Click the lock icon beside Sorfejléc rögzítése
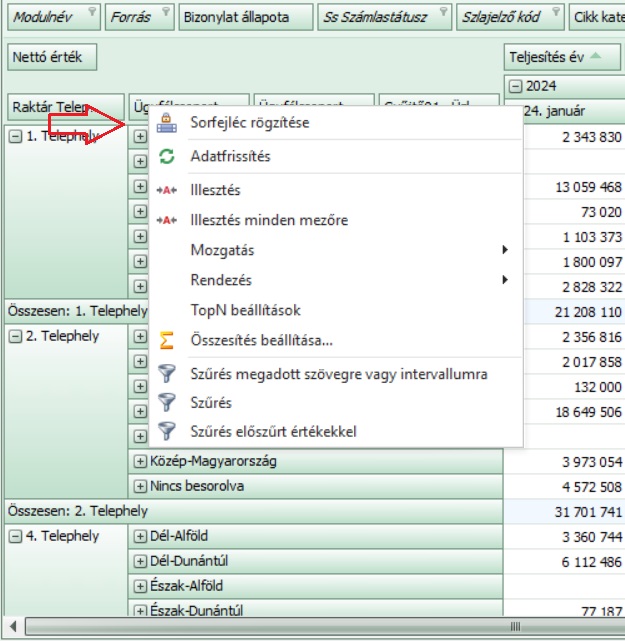Viewport: 625px width, 641px height. (x=167, y=123)
